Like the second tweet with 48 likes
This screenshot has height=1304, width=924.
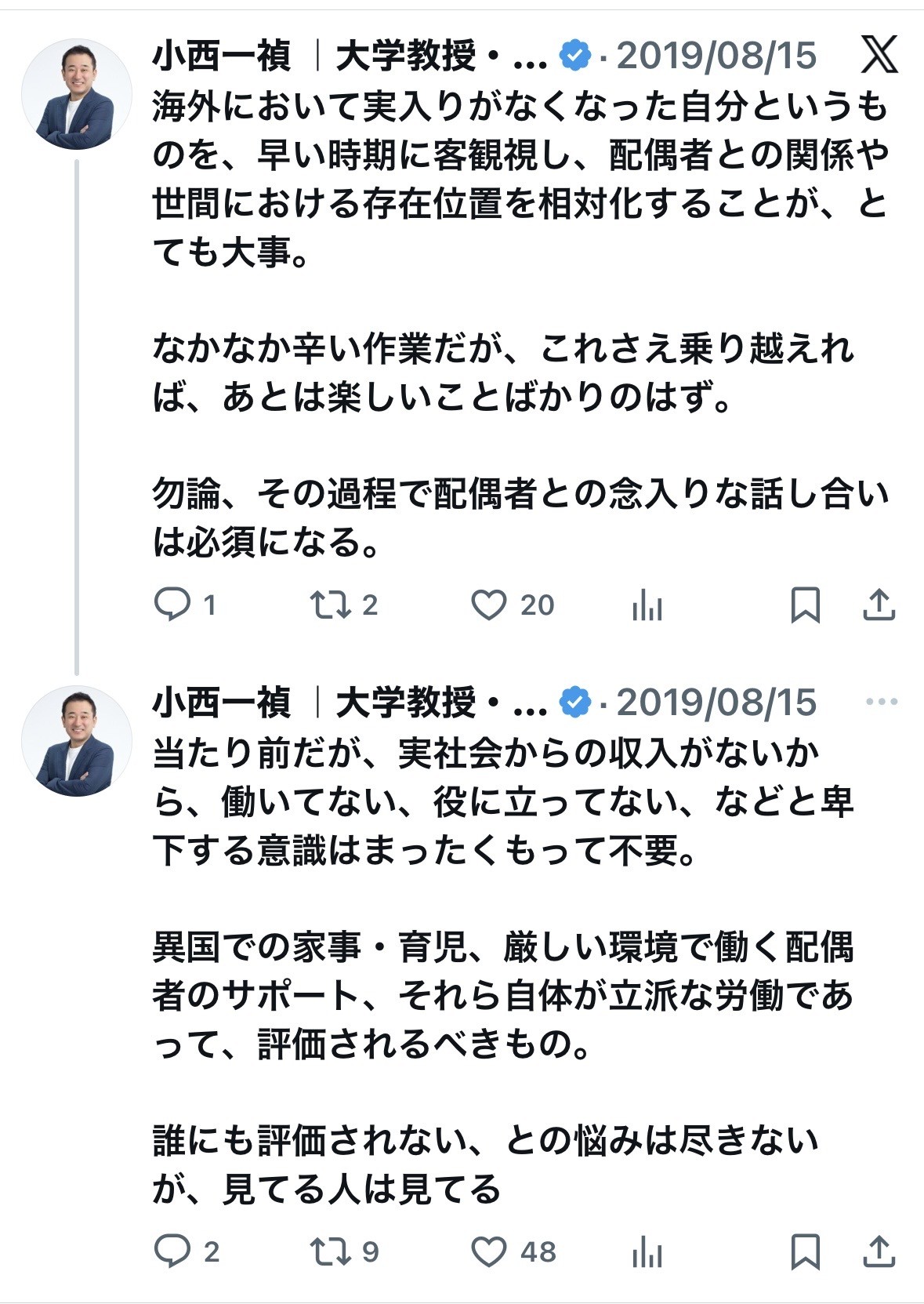click(x=489, y=1252)
